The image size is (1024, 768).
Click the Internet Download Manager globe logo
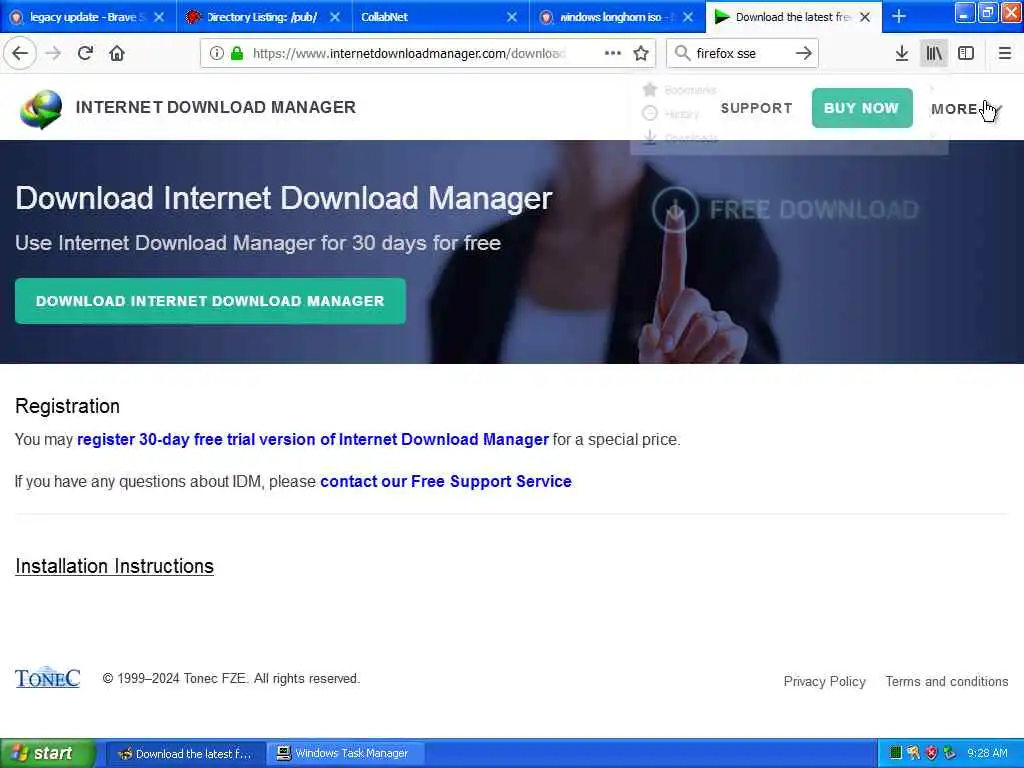click(41, 108)
